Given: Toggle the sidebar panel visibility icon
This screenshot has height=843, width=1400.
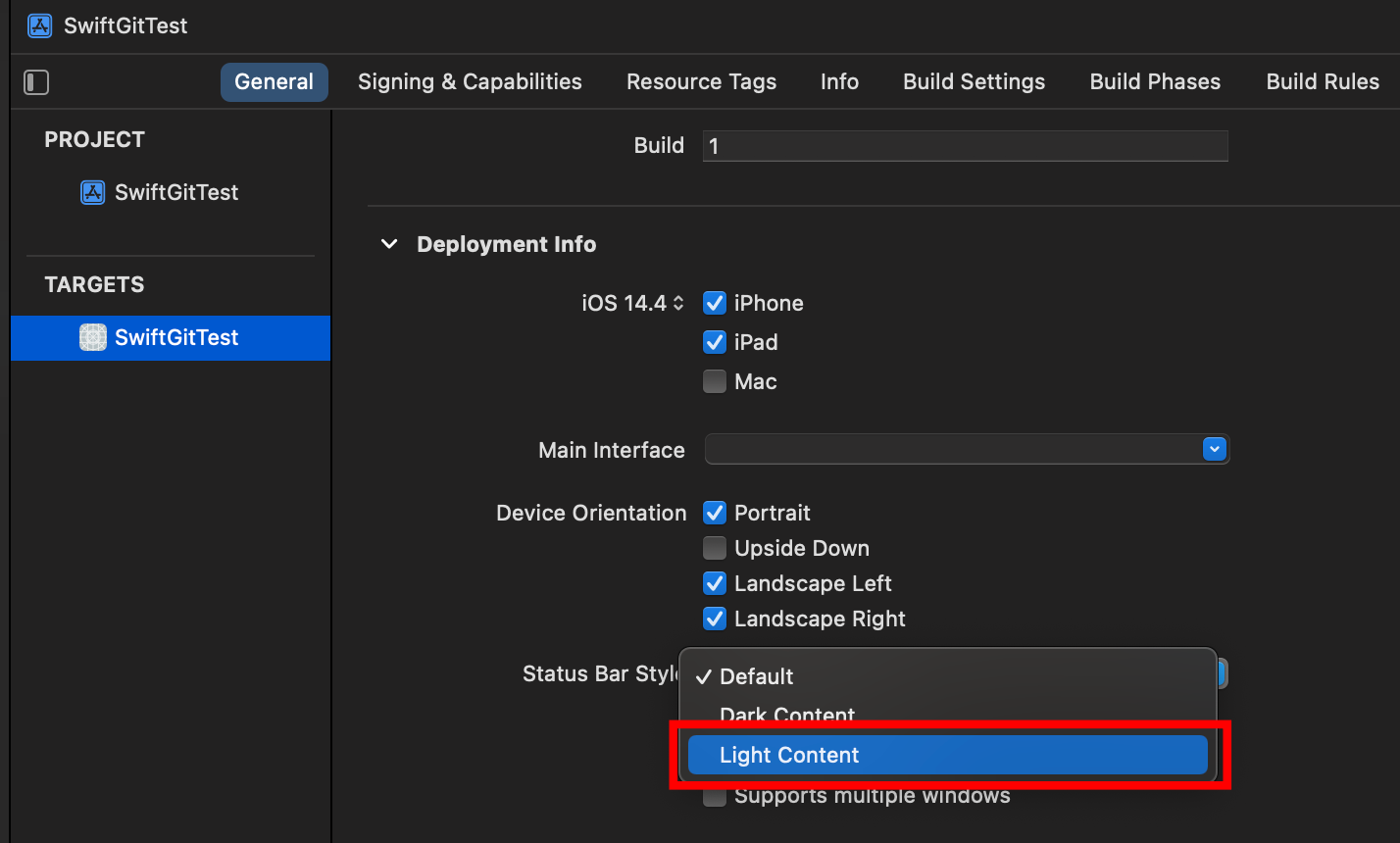Looking at the screenshot, I should (36, 82).
